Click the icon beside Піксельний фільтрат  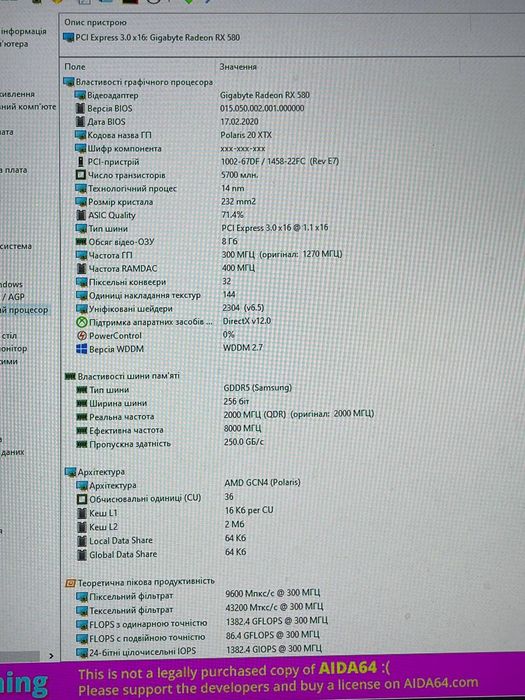[82, 596]
